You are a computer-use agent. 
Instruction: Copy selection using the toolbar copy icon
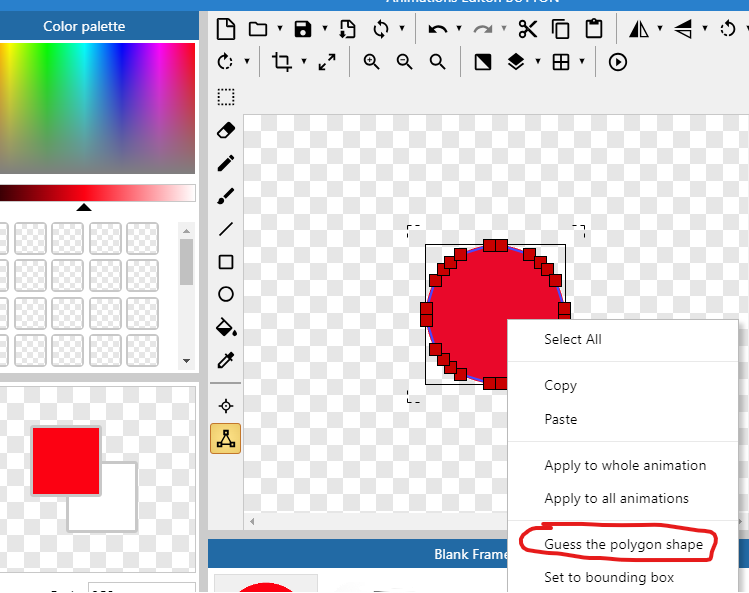point(560,29)
